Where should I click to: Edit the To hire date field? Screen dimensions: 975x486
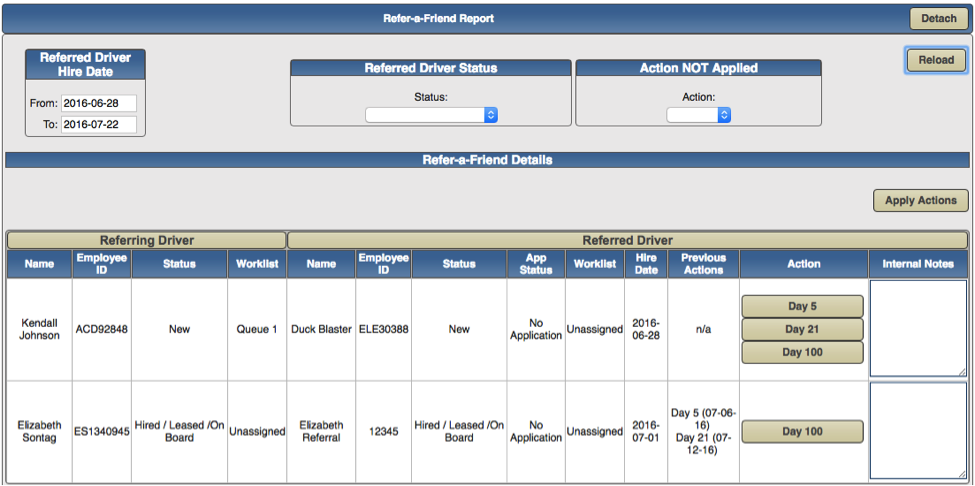pyautogui.click(x=99, y=124)
